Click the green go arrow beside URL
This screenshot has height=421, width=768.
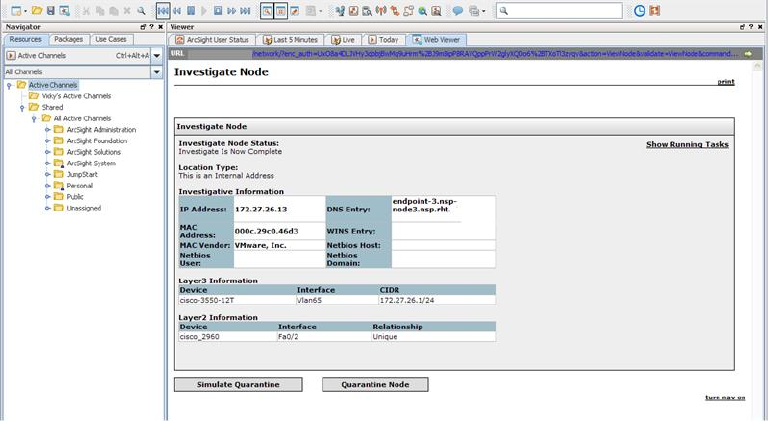point(747,53)
